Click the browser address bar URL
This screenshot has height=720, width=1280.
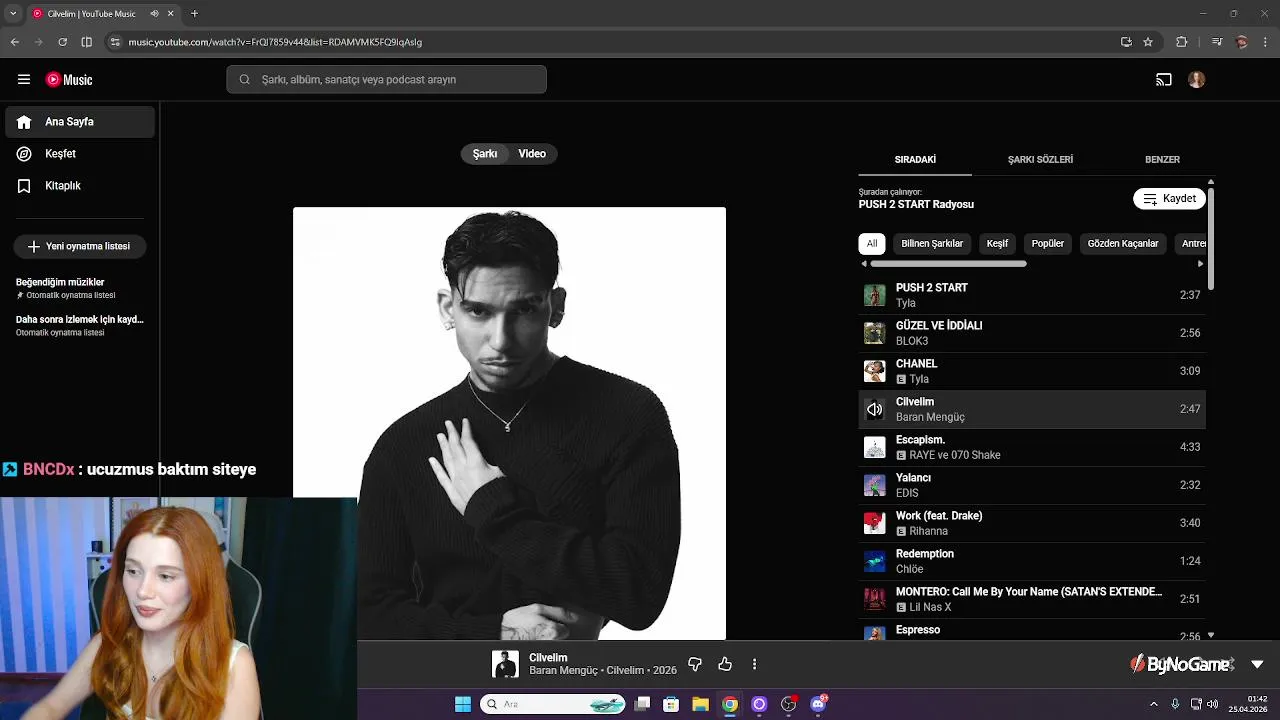(x=275, y=42)
